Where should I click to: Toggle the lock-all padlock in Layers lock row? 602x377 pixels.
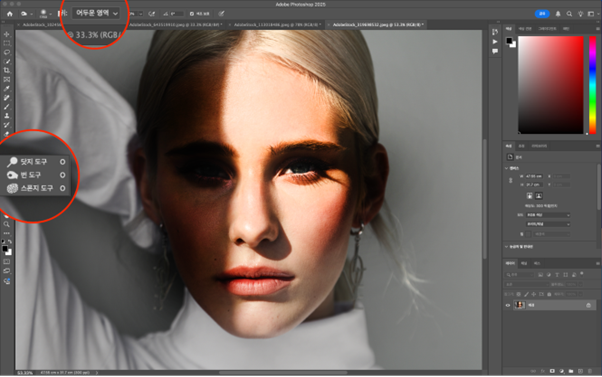549,294
